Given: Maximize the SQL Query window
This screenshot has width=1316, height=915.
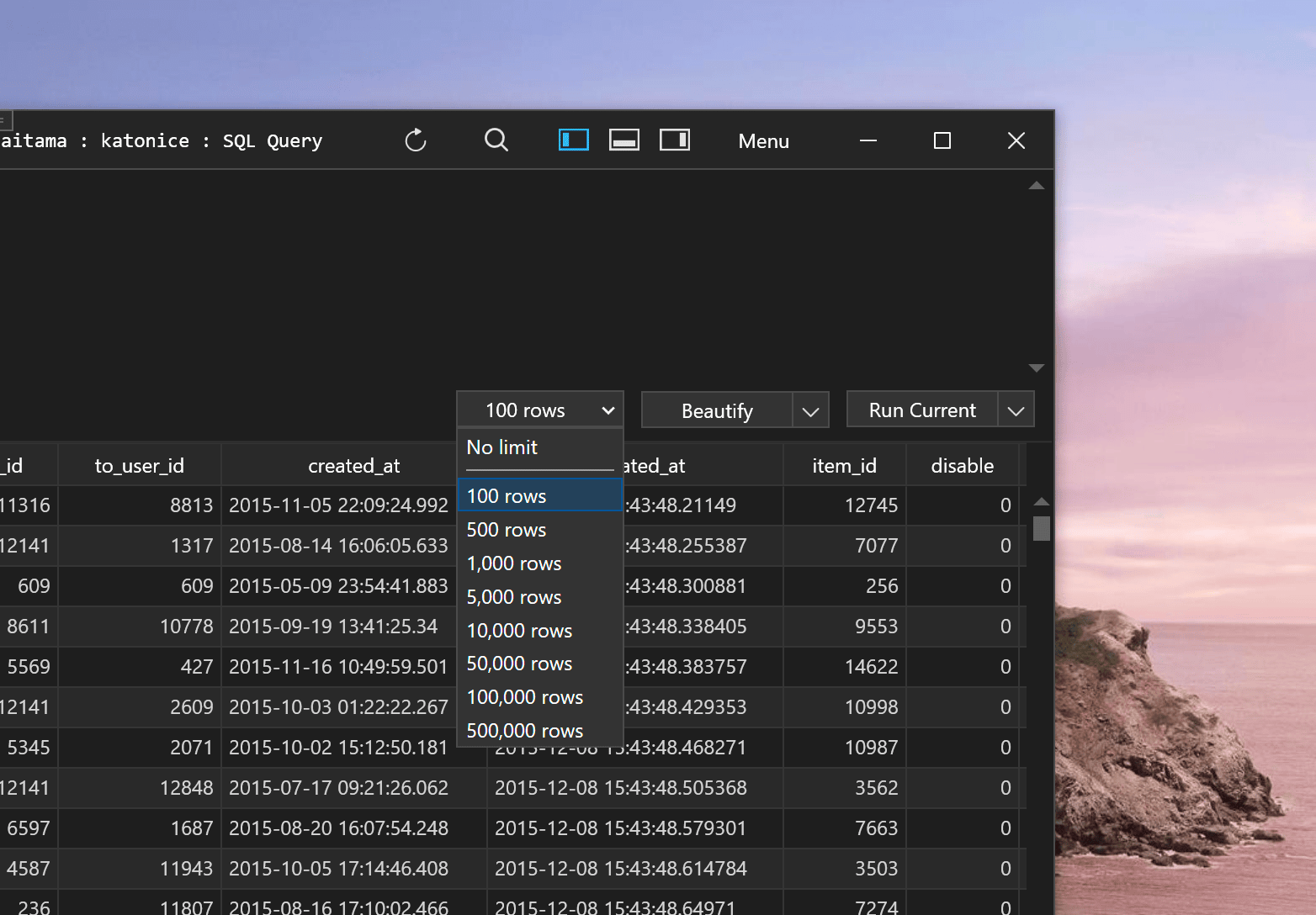Looking at the screenshot, I should [x=942, y=140].
